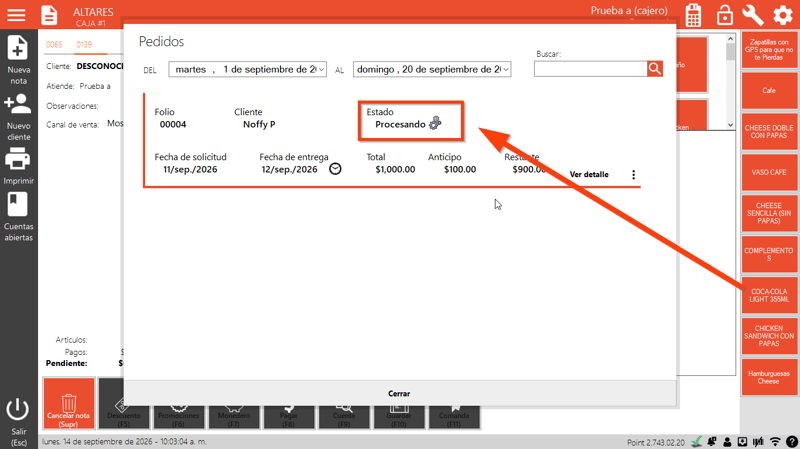
Task: Focus the Buscar search field
Action: coord(590,69)
